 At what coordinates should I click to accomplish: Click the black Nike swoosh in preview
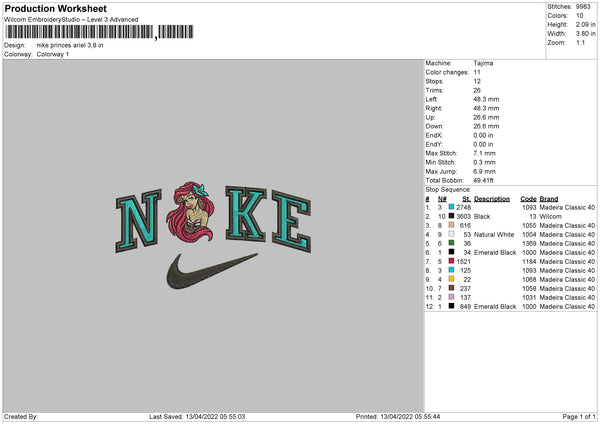212,271
